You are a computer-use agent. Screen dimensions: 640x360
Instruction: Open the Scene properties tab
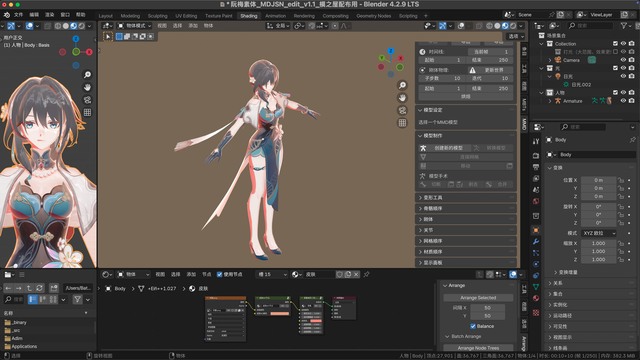[x=536, y=190]
